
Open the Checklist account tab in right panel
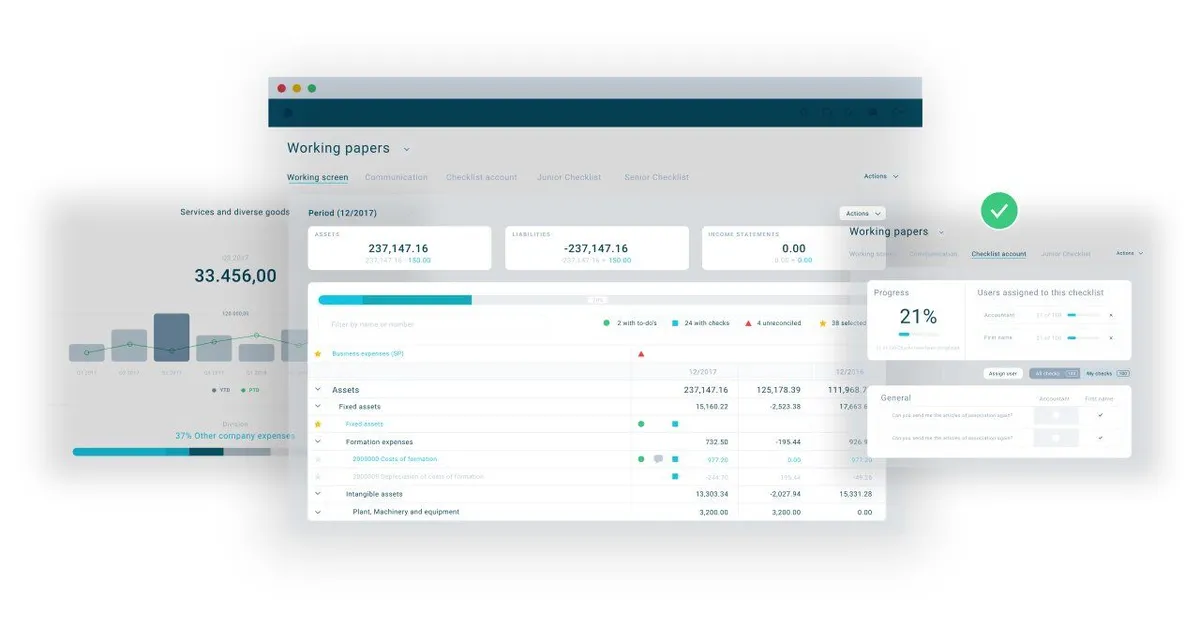click(999, 254)
